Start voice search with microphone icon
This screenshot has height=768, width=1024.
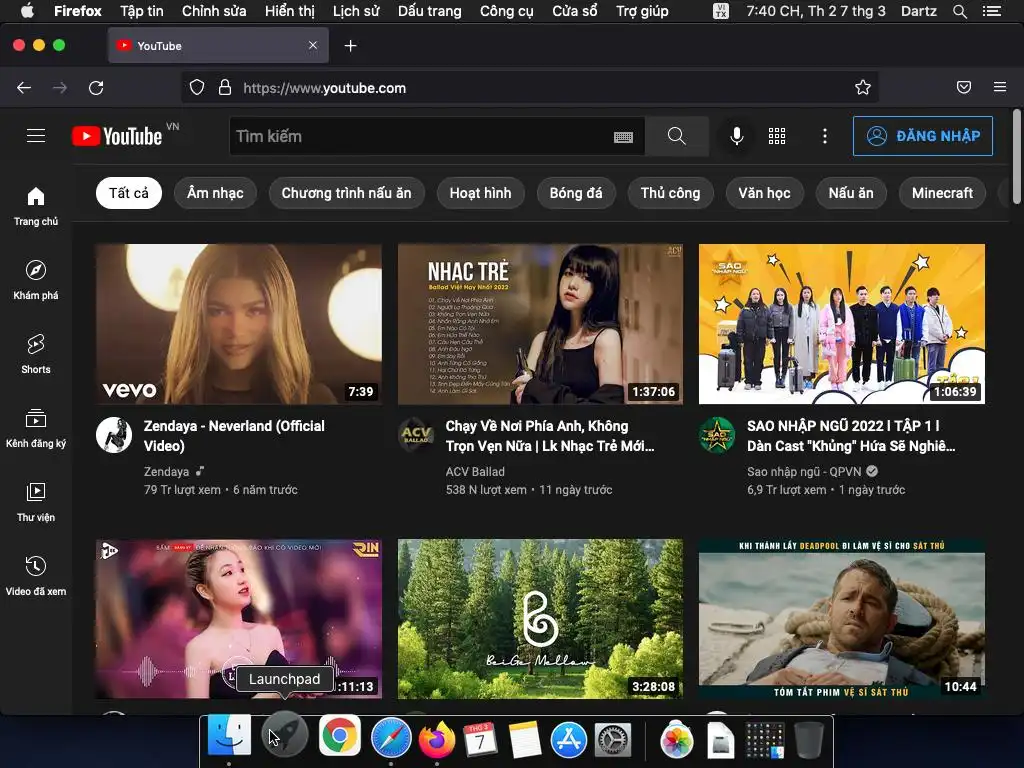(x=737, y=136)
